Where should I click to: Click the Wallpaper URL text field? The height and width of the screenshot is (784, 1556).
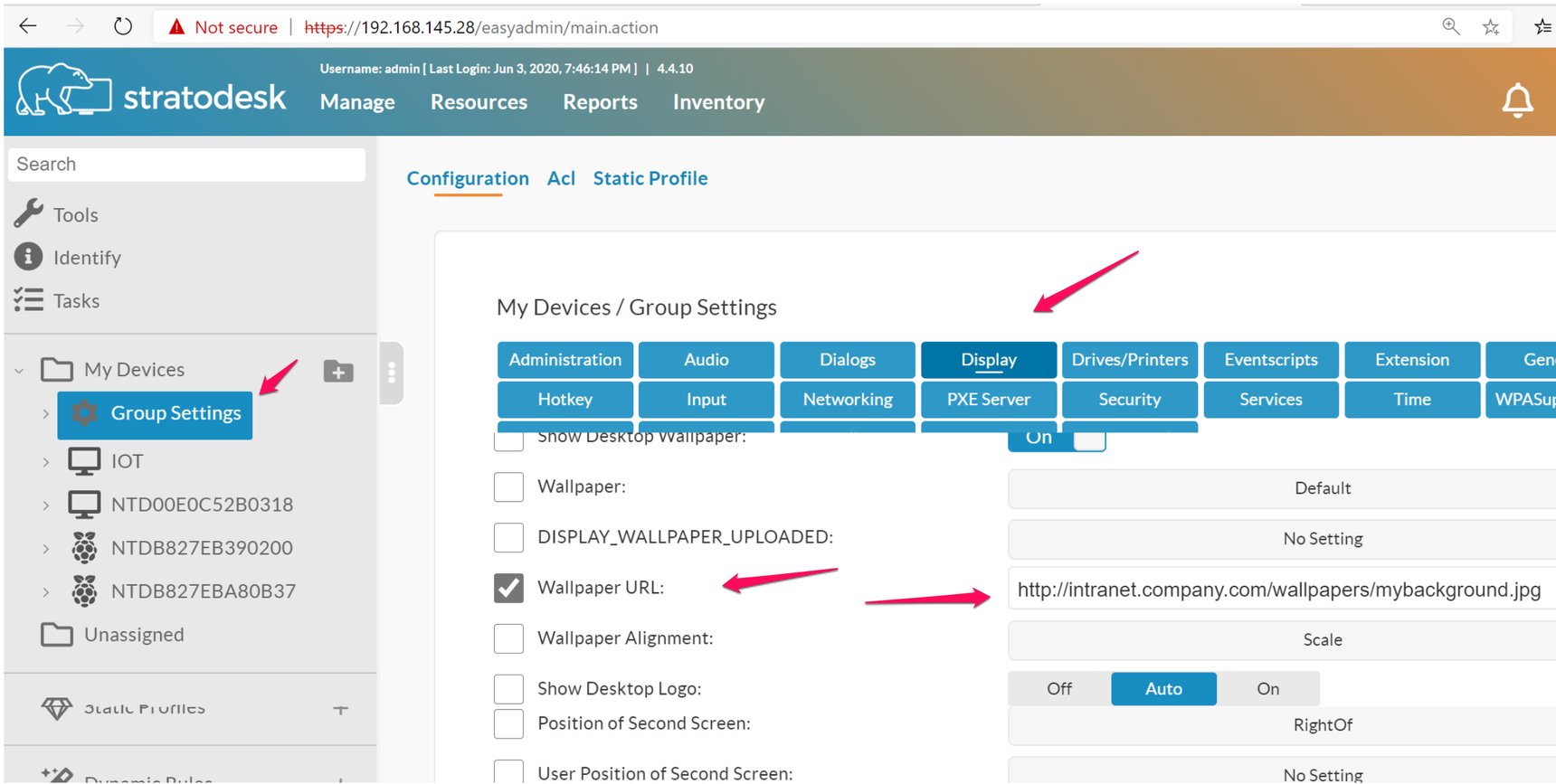coord(1278,590)
